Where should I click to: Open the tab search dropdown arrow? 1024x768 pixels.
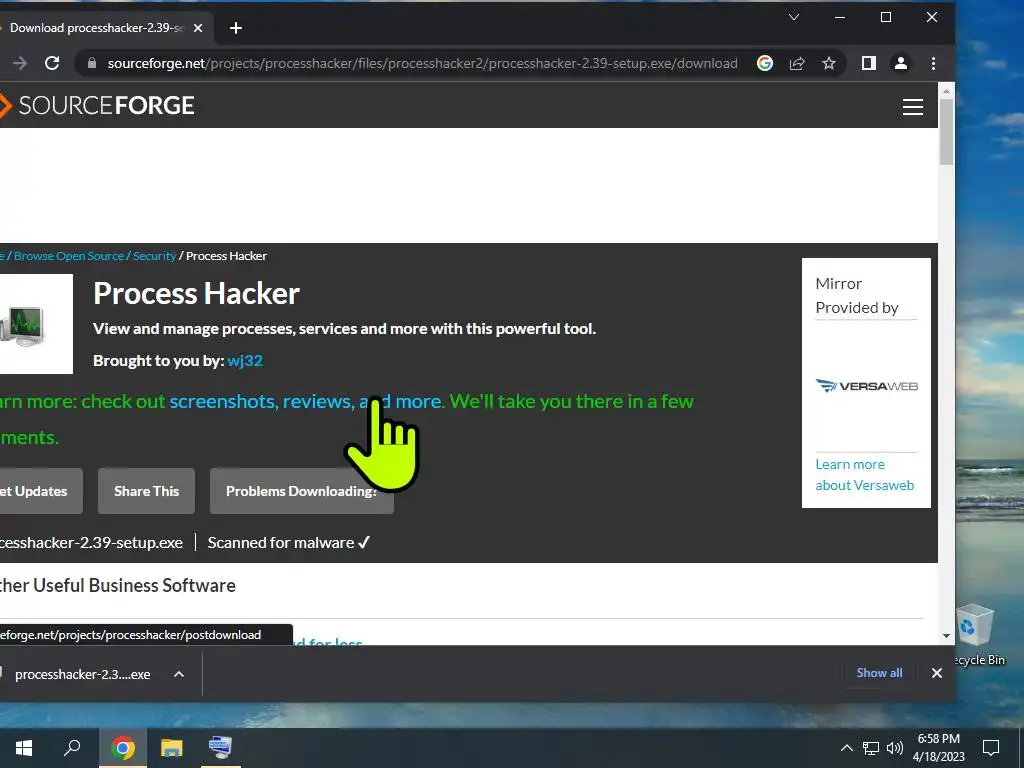click(x=794, y=17)
